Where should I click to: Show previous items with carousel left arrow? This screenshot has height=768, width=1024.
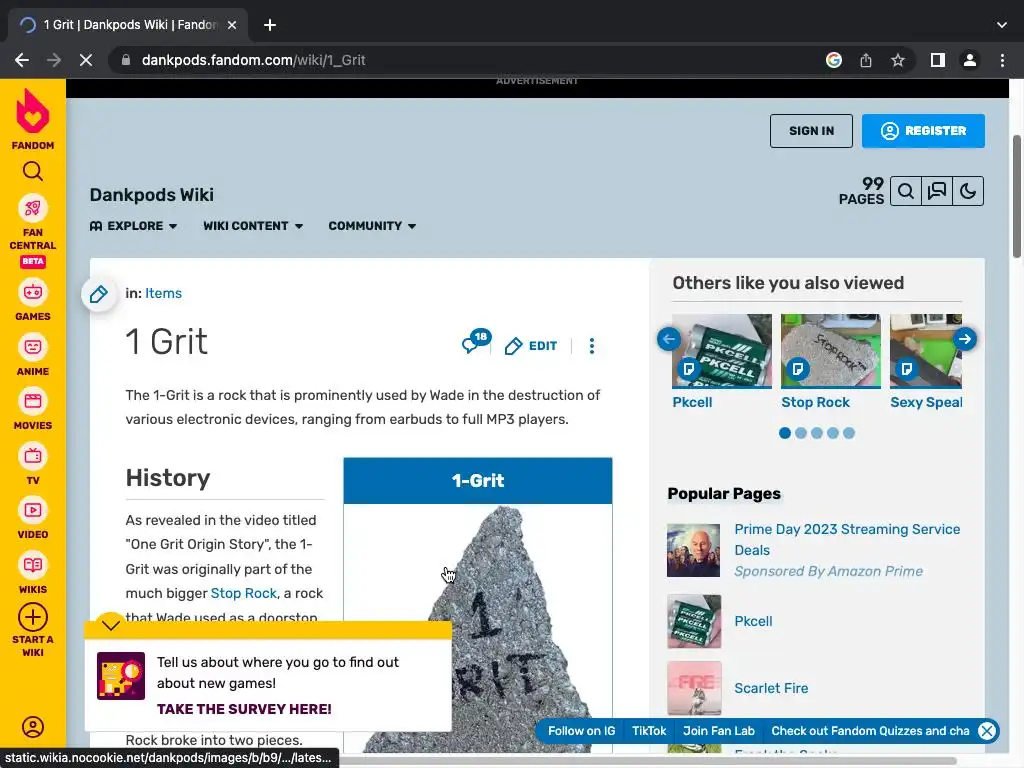[x=669, y=339]
